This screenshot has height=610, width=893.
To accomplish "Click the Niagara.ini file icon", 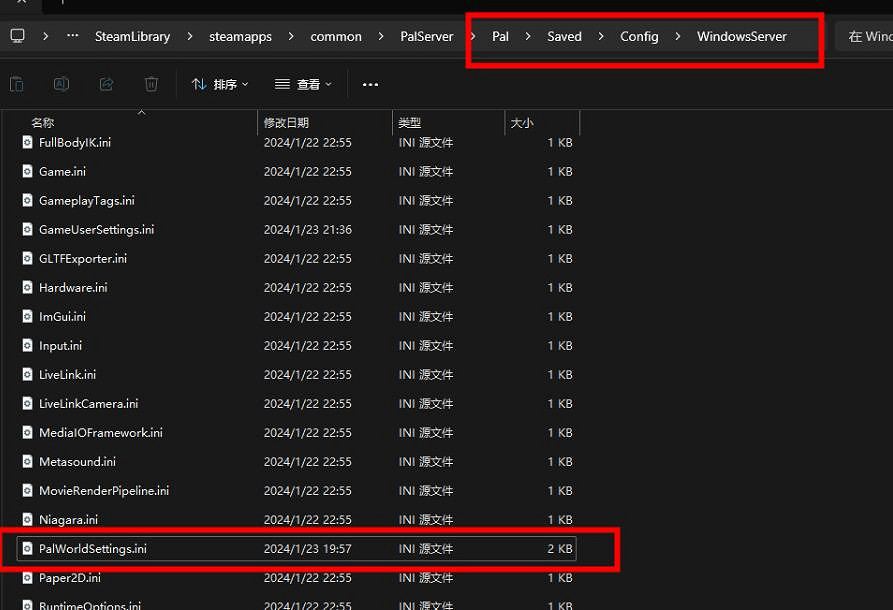I will pos(27,519).
